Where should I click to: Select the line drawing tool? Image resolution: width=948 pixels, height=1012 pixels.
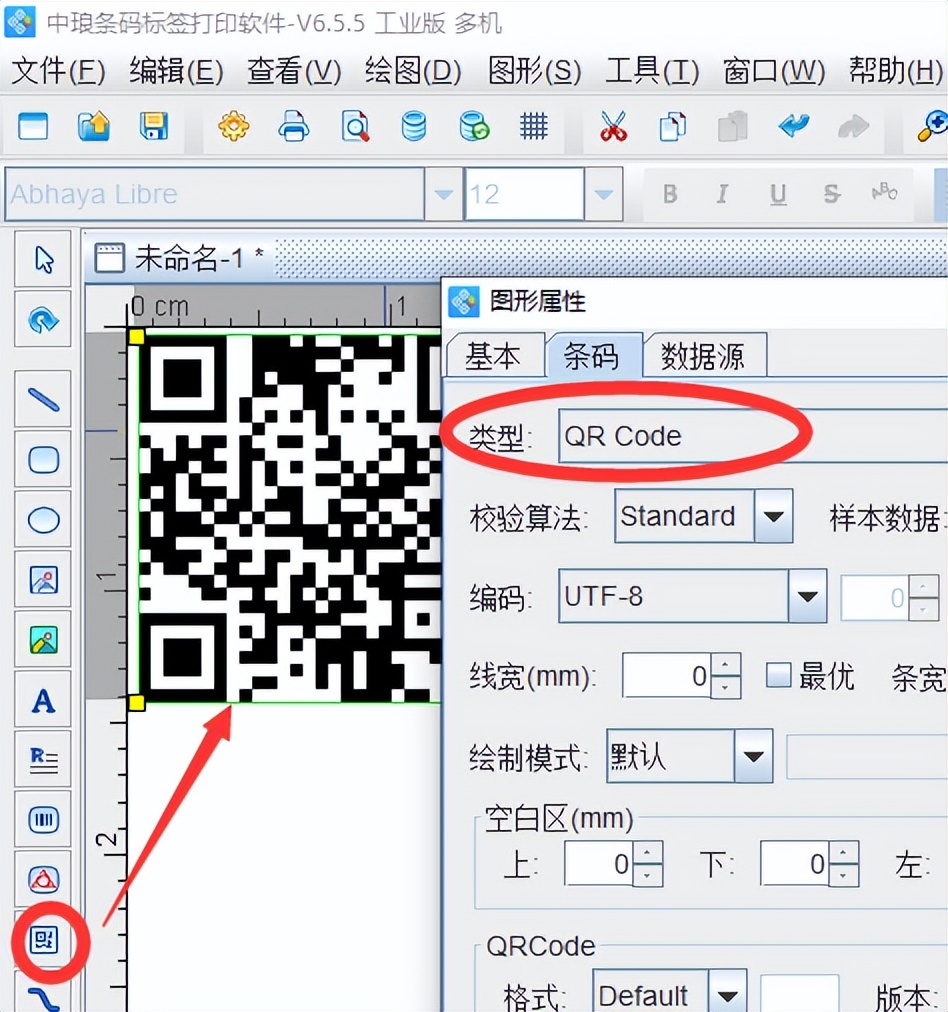tap(43, 399)
